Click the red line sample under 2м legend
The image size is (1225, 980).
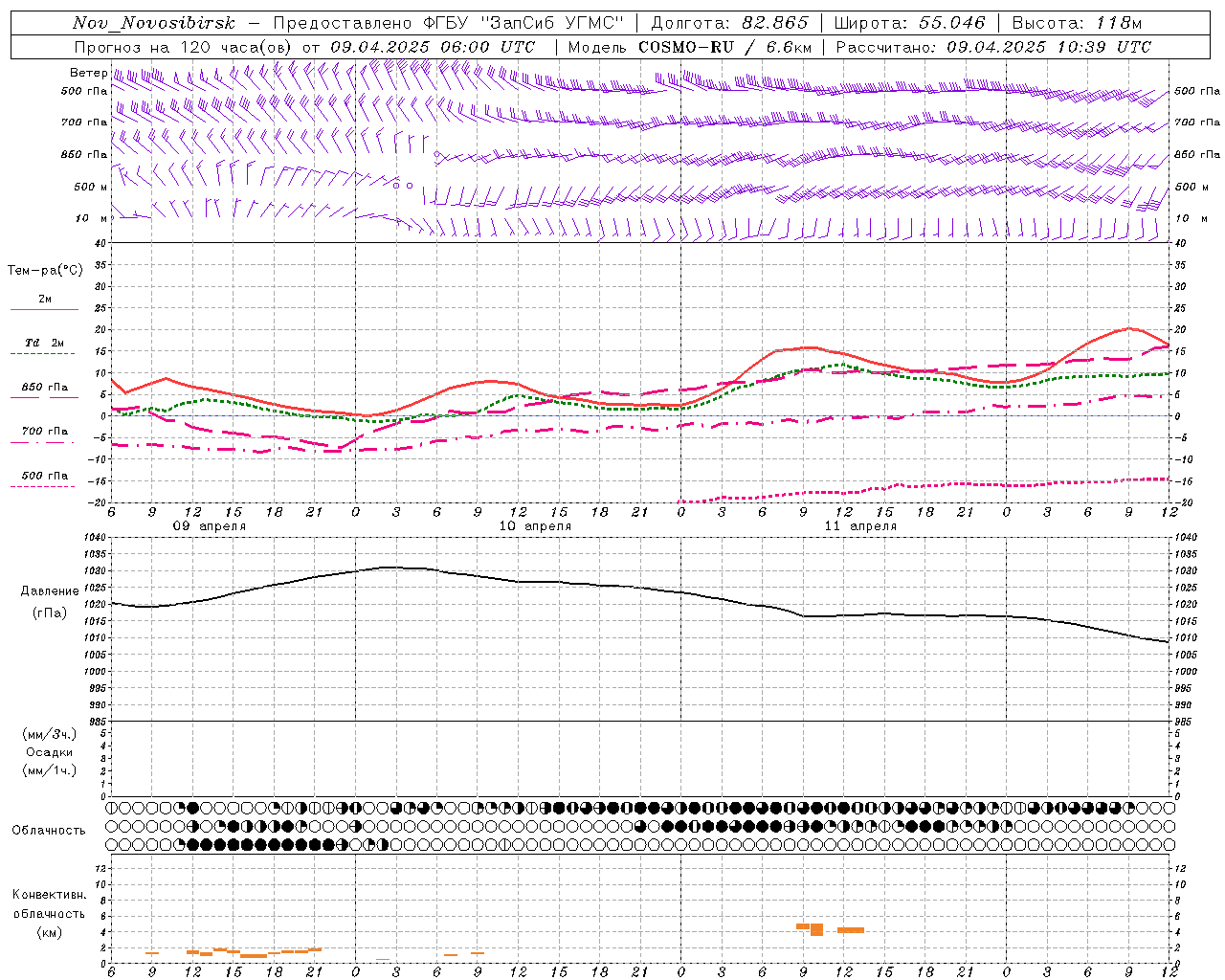[x=44, y=310]
